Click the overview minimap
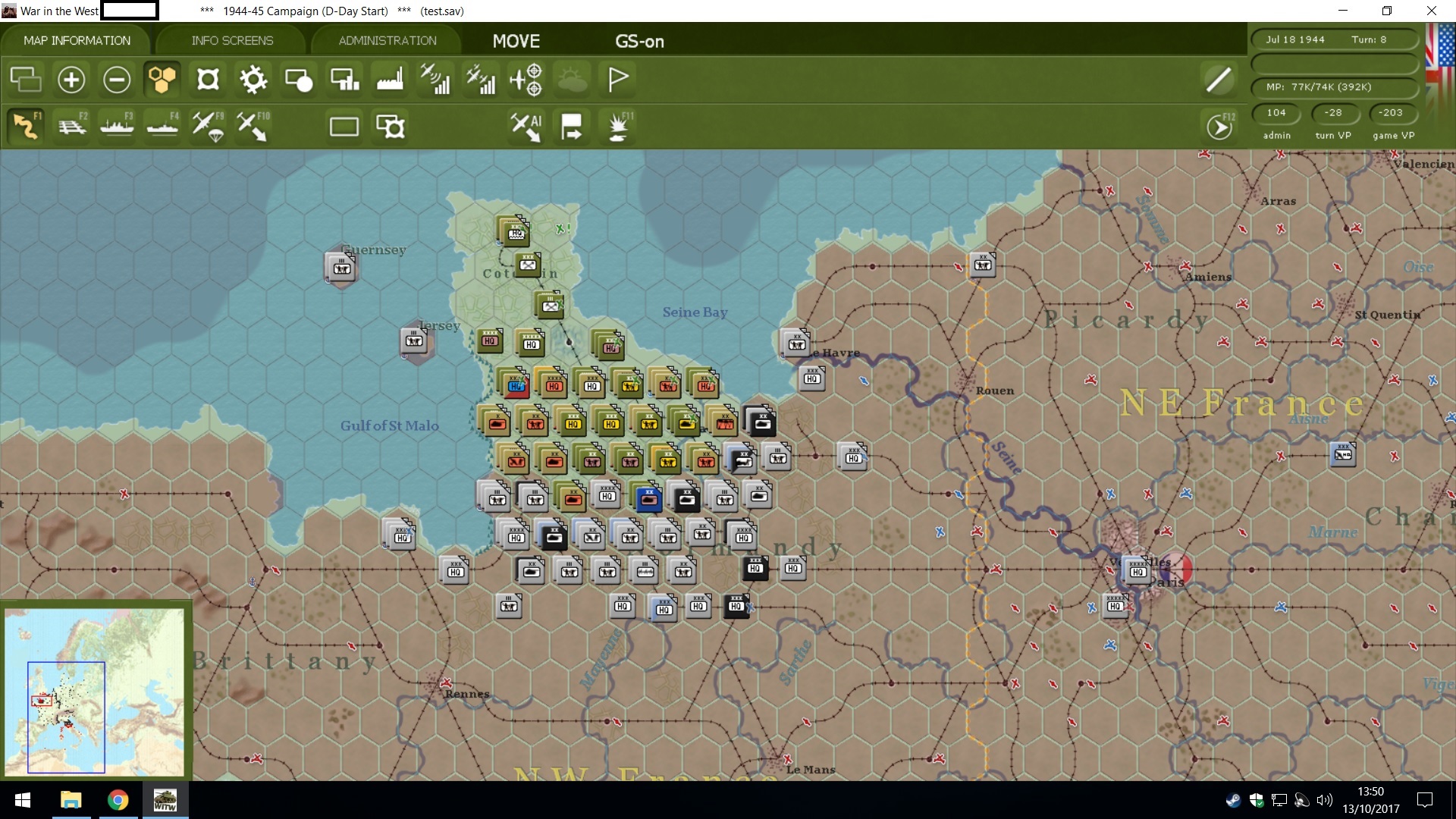The height and width of the screenshot is (819, 1456). coord(95,692)
